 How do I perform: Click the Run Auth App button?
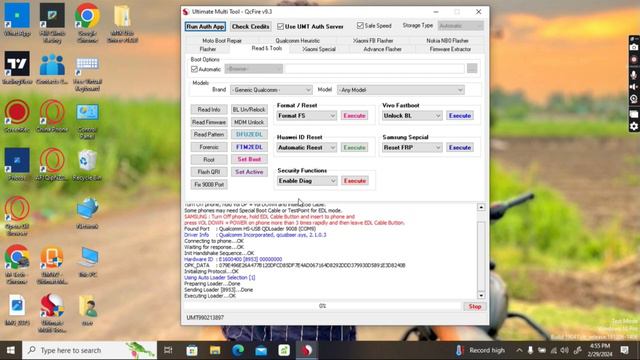point(205,27)
